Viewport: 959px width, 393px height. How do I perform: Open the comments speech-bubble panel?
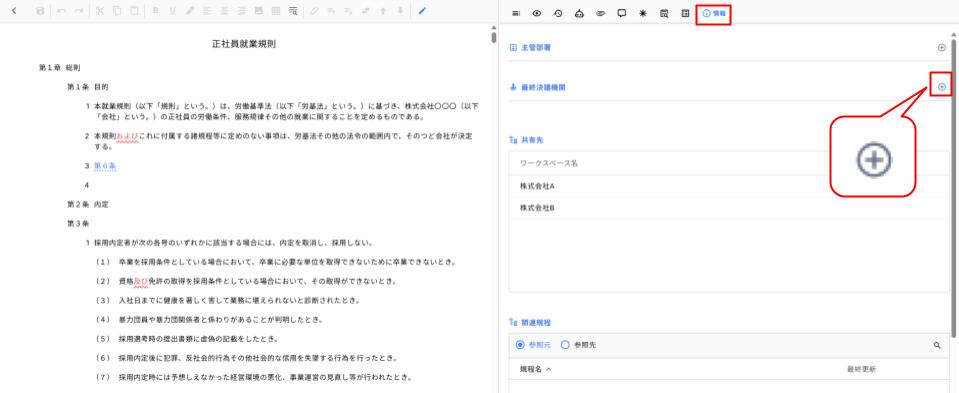point(622,13)
